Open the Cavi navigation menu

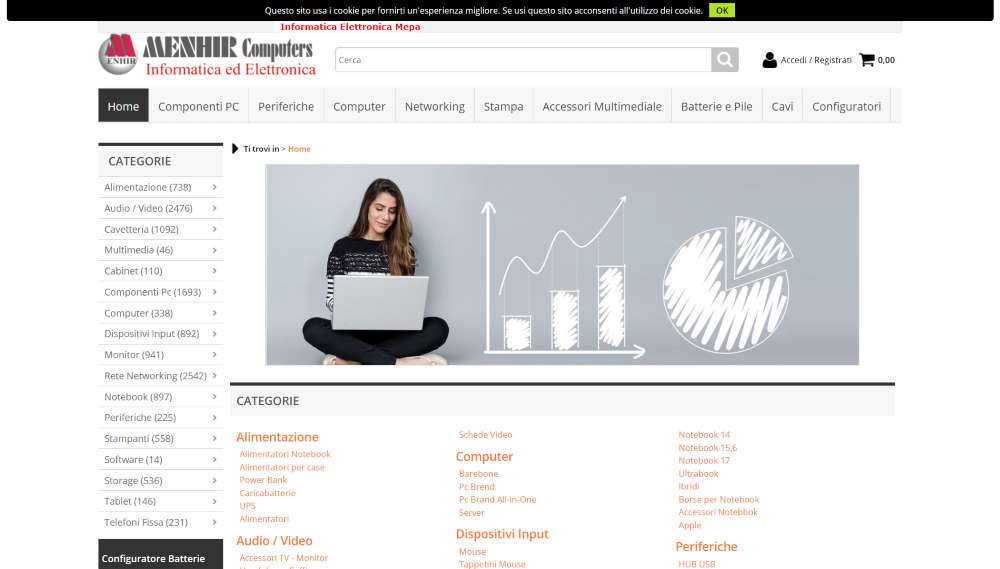pos(782,106)
